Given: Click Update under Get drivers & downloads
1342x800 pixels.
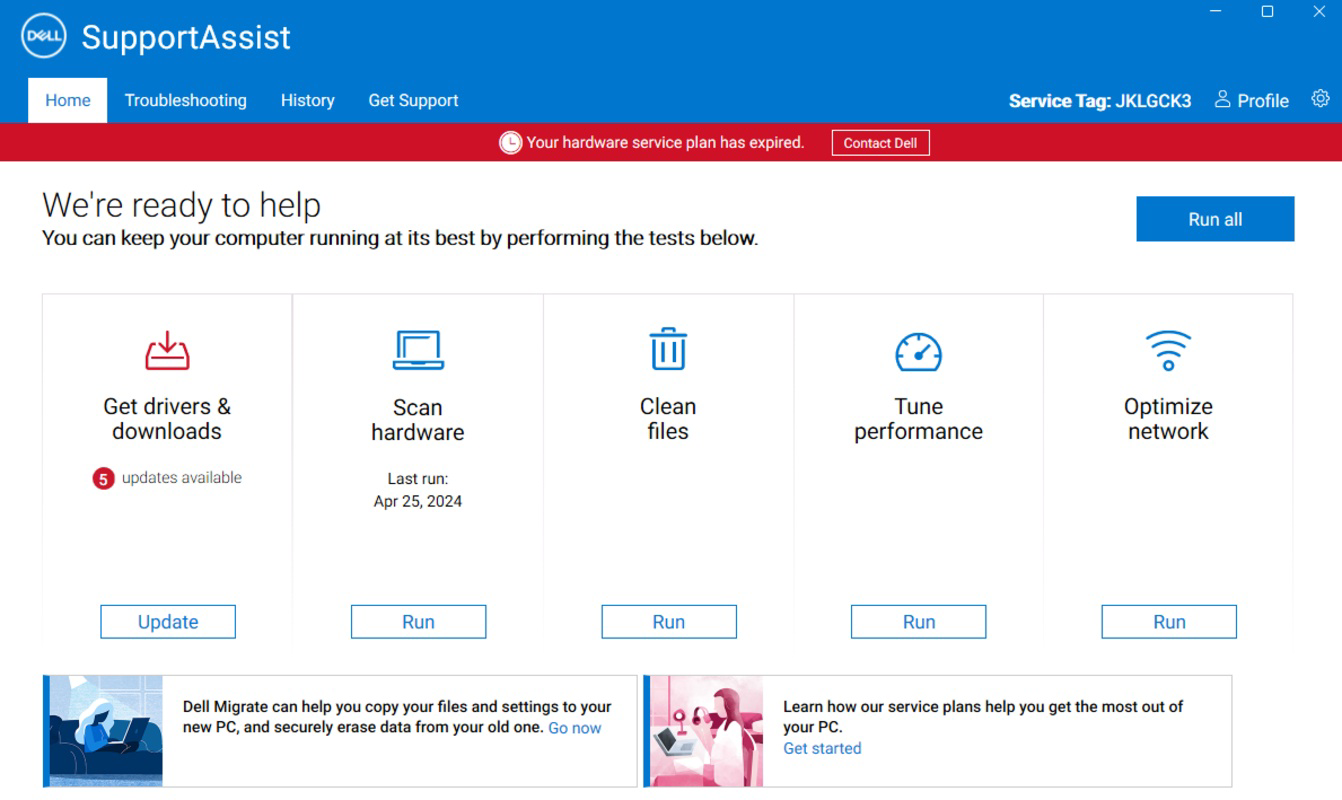Looking at the screenshot, I should point(168,621).
